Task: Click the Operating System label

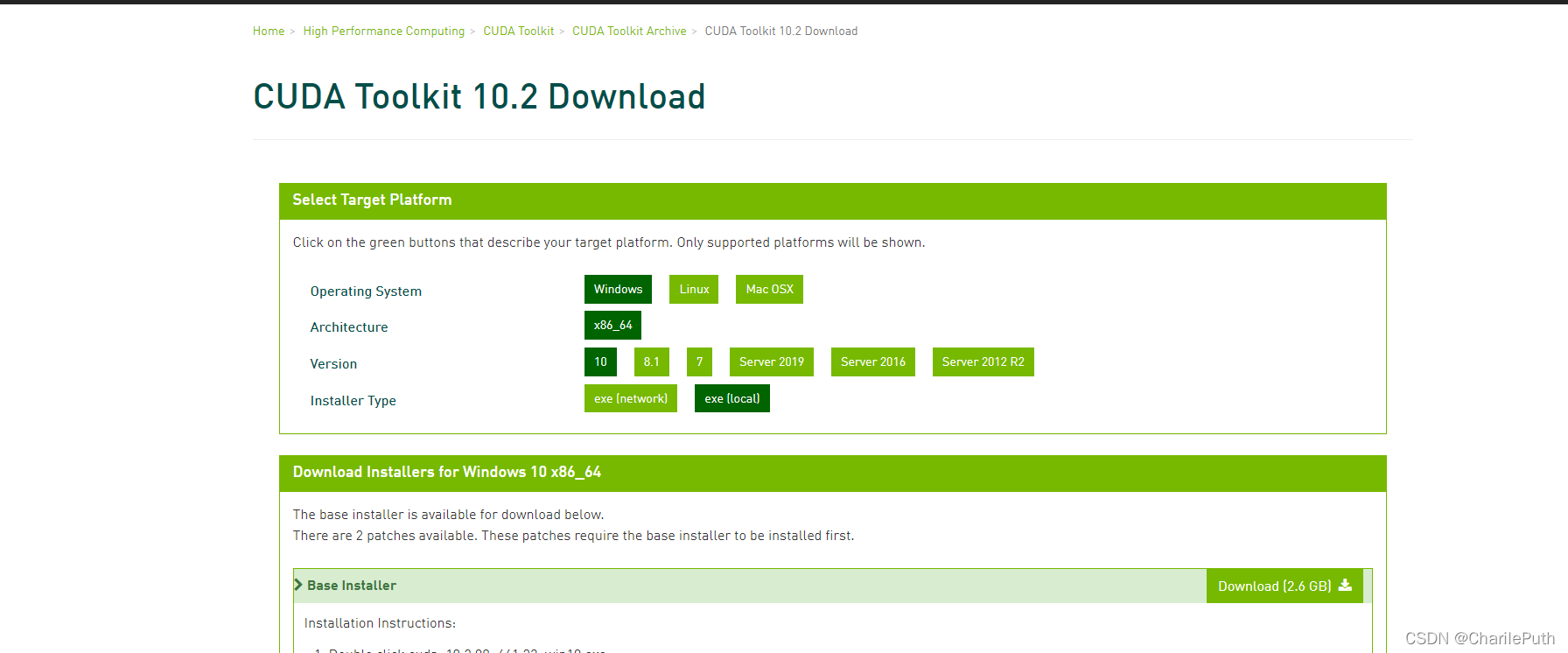Action: pos(366,291)
